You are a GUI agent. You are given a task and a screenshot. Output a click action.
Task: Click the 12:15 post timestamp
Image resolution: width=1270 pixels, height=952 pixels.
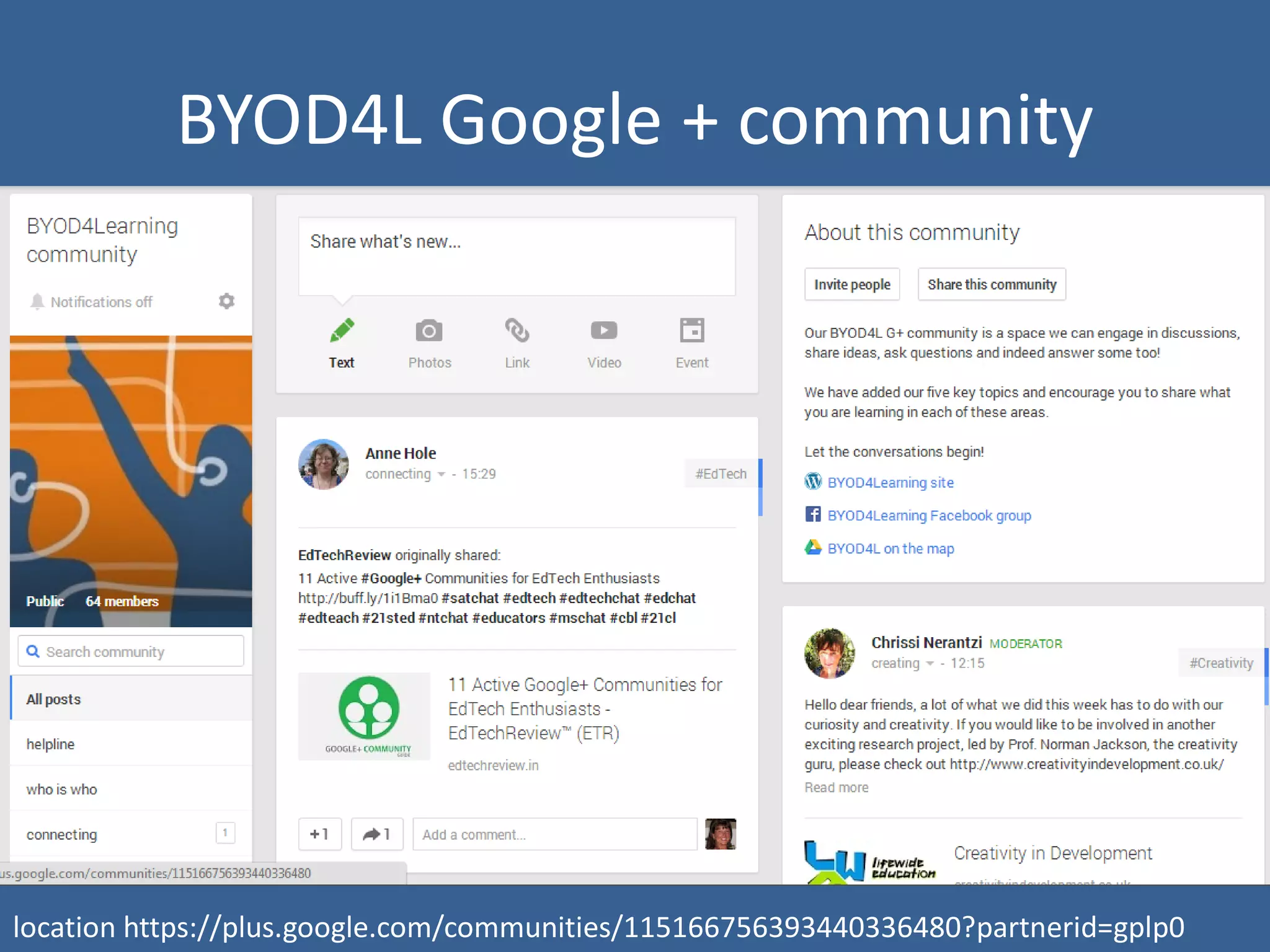click(967, 663)
